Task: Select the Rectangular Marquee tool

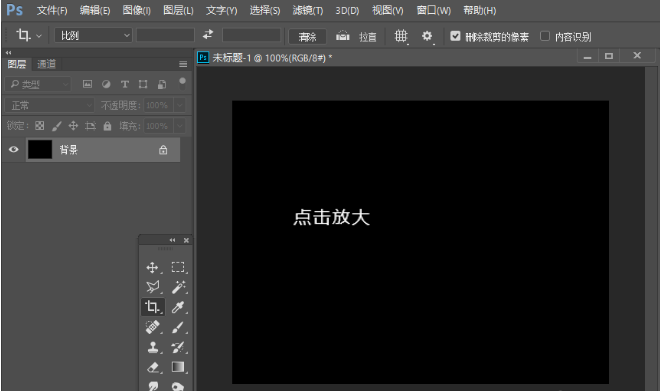Action: click(178, 267)
